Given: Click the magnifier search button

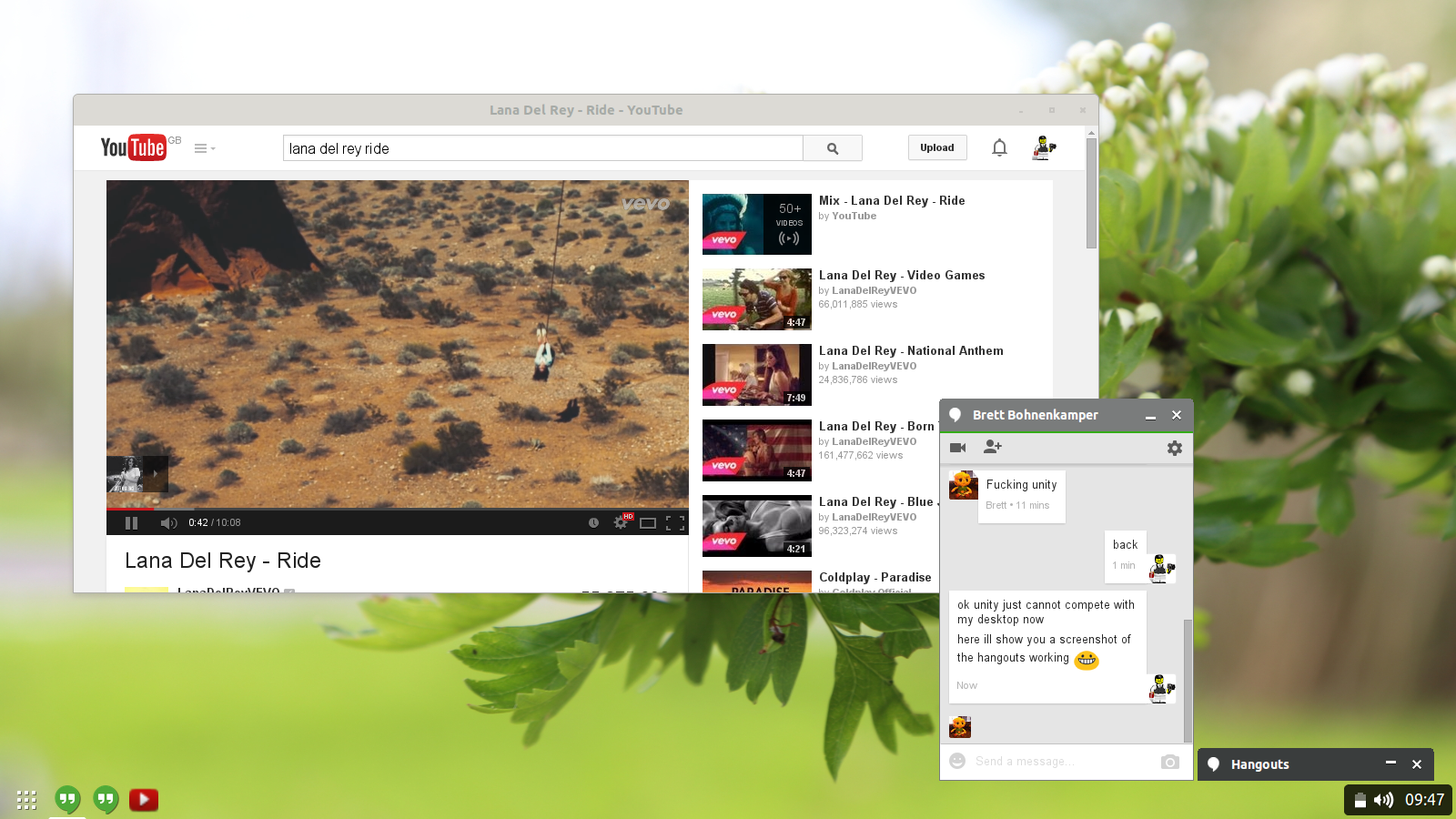Looking at the screenshot, I should coord(833,148).
